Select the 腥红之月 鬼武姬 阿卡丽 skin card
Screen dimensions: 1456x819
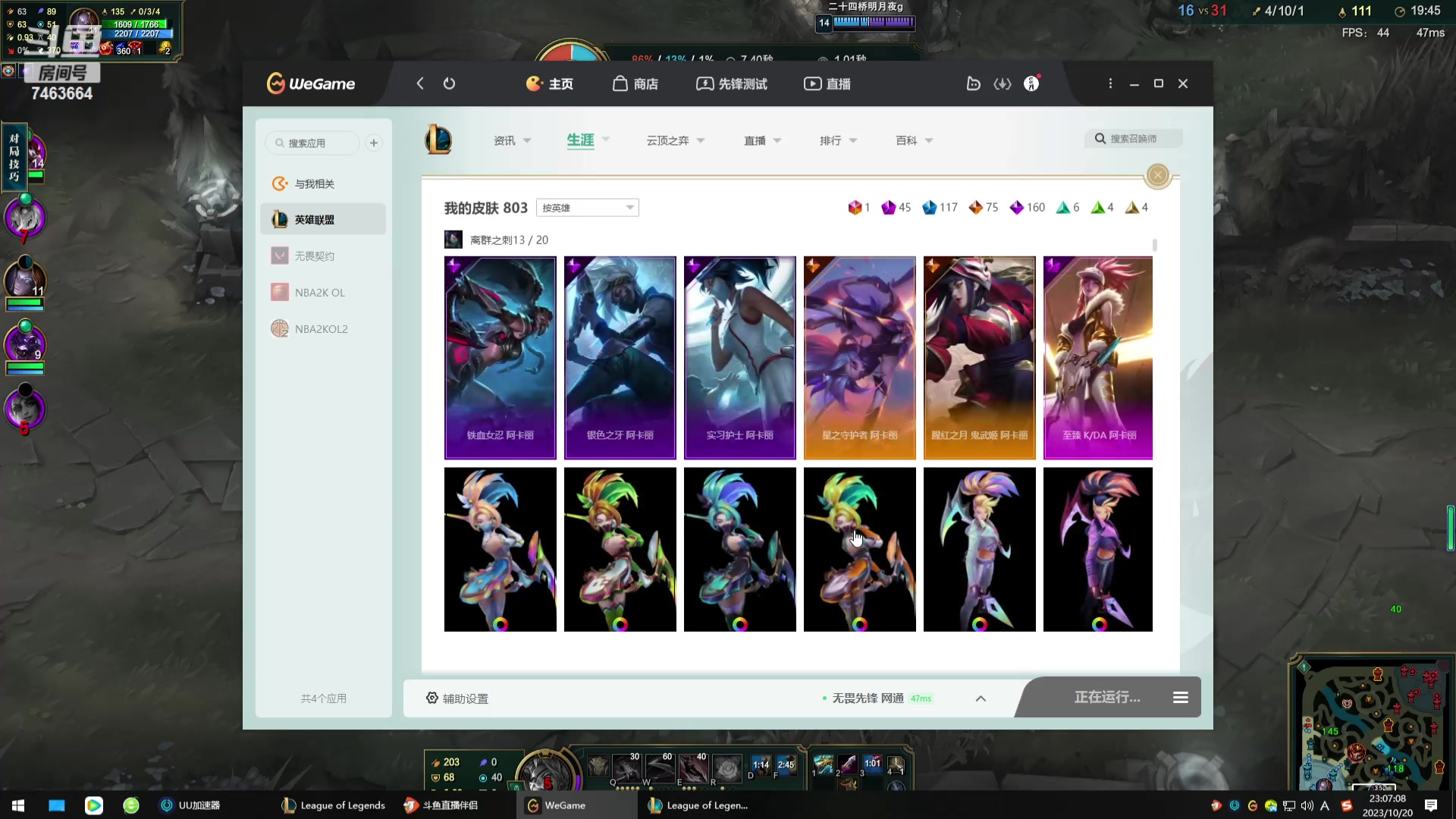980,358
